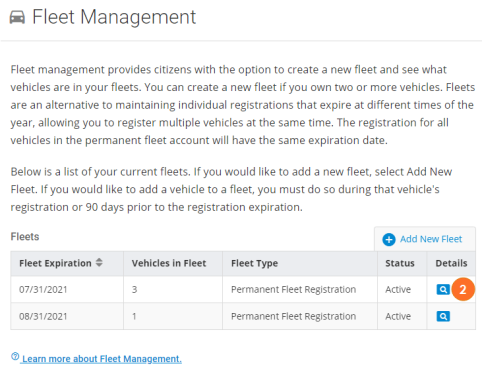Click the car icon beside Fleet Management
This screenshot has width=482, height=368.
click(17, 17)
